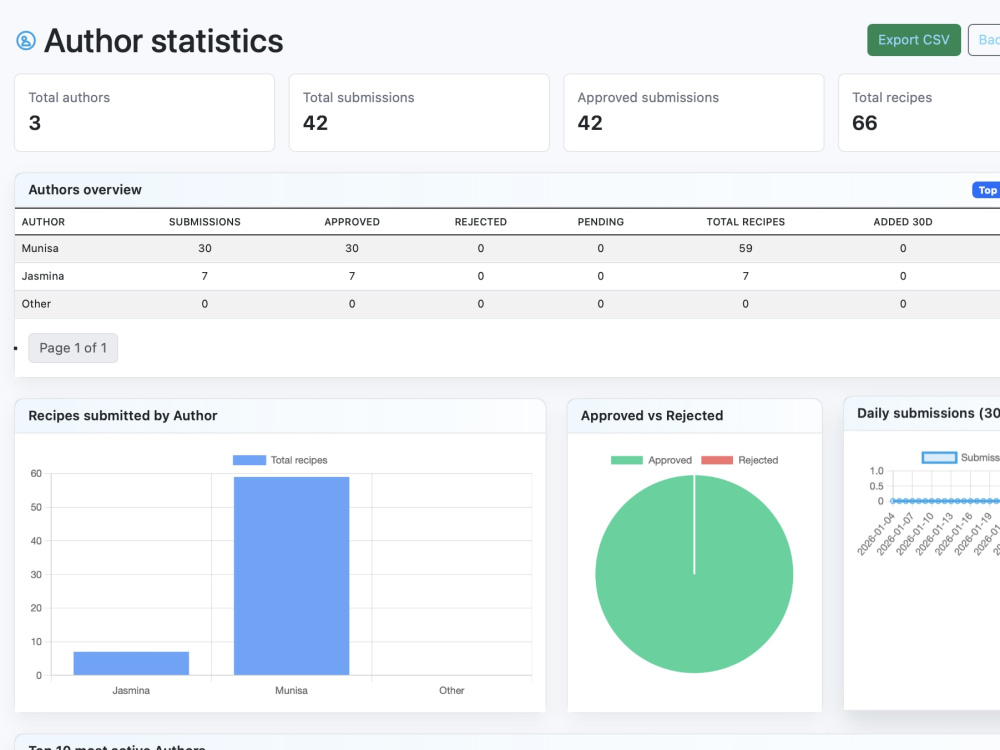Click Munisa's submissions value 30
This screenshot has width=1000, height=750.
[x=205, y=249]
